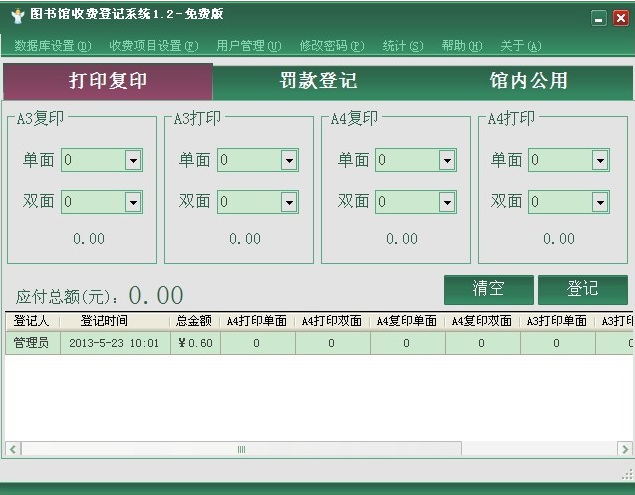Switch to 馆内公用 tab

(528, 81)
